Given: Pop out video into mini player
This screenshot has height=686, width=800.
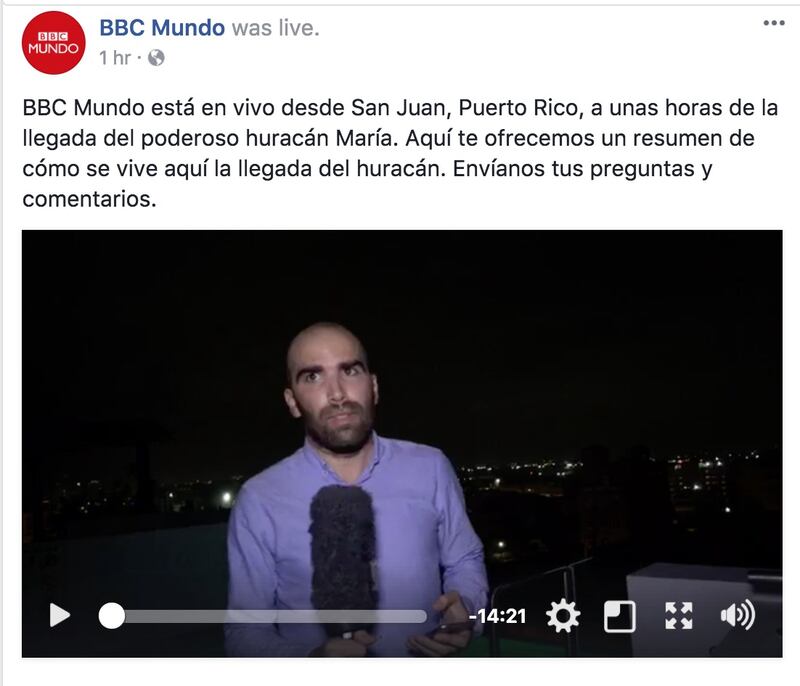Looking at the screenshot, I should (619, 616).
